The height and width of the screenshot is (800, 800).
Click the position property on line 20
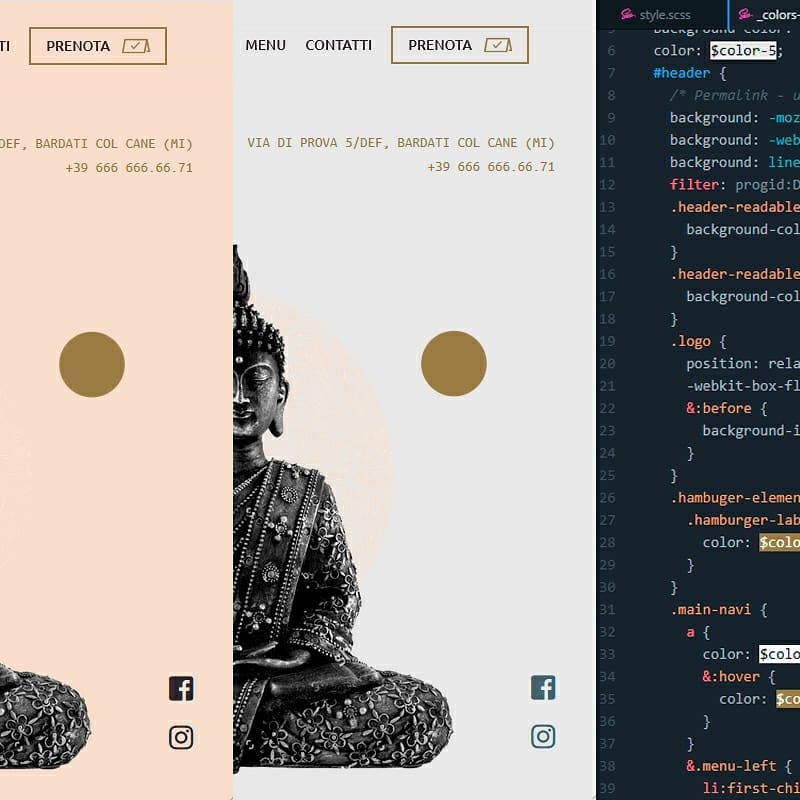(x=719, y=364)
